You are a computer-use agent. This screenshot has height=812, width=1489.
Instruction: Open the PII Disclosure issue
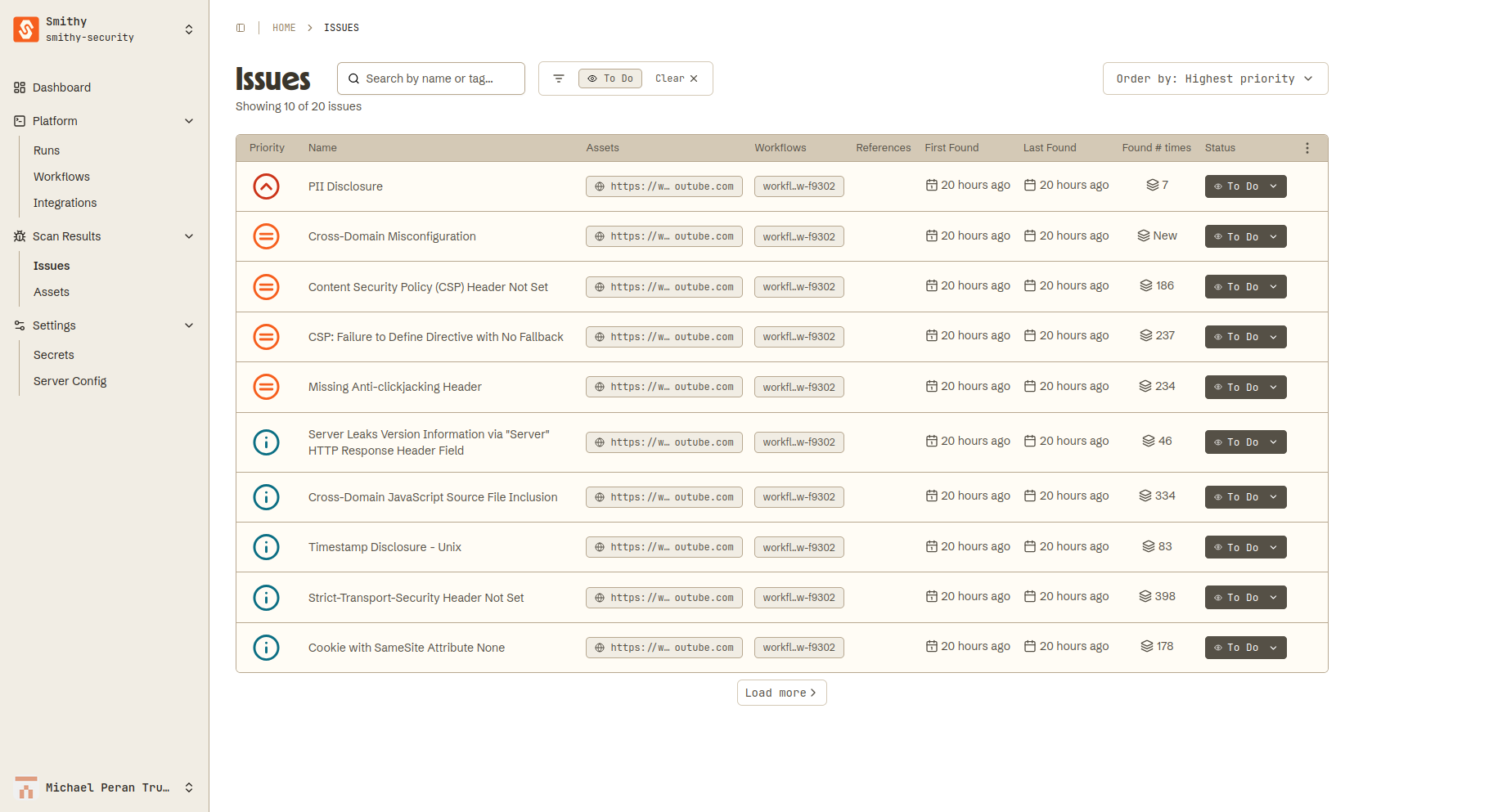345,186
